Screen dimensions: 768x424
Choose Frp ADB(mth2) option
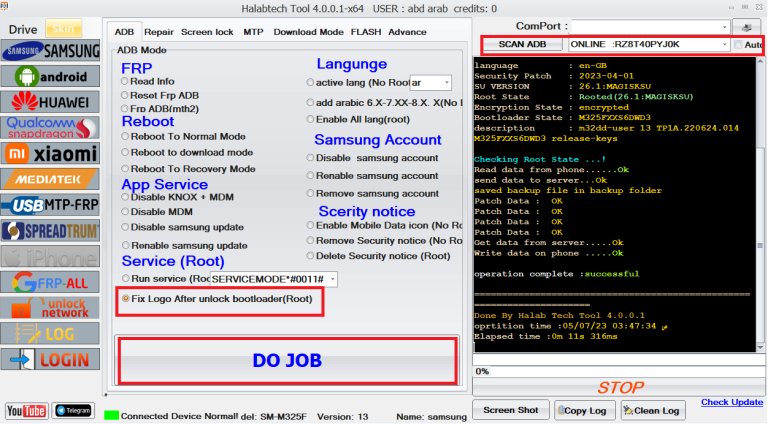[x=160, y=109]
